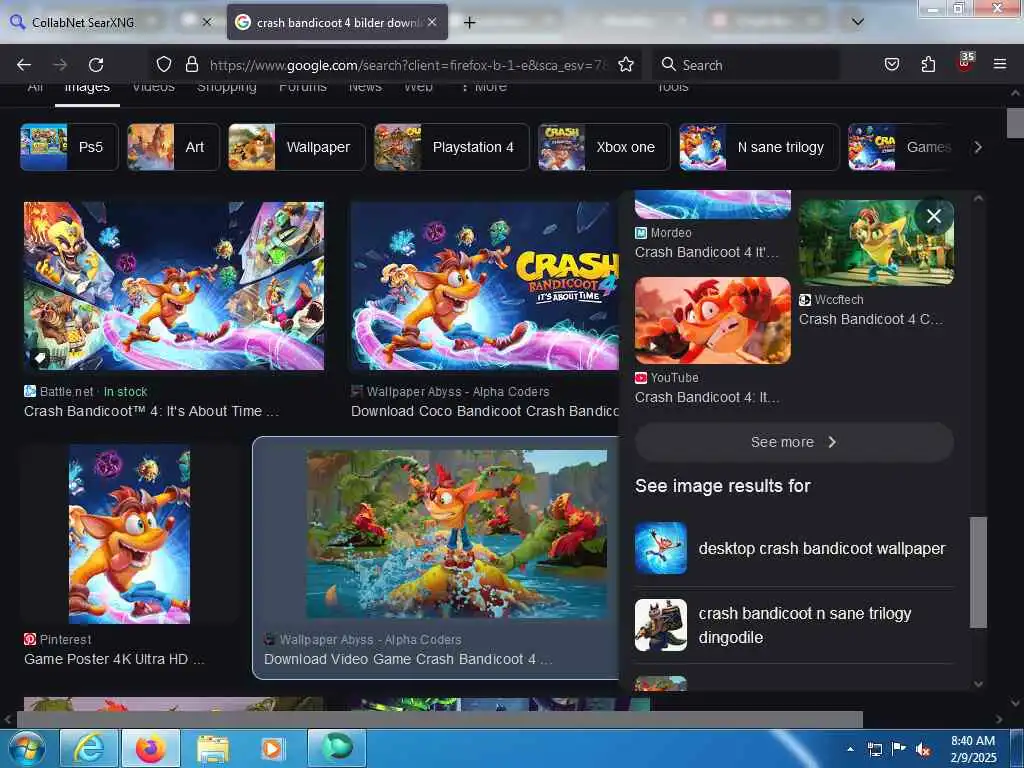The width and height of the screenshot is (1024, 768).
Task: Open the Coco Bandicoot wallpaper image
Action: point(484,285)
